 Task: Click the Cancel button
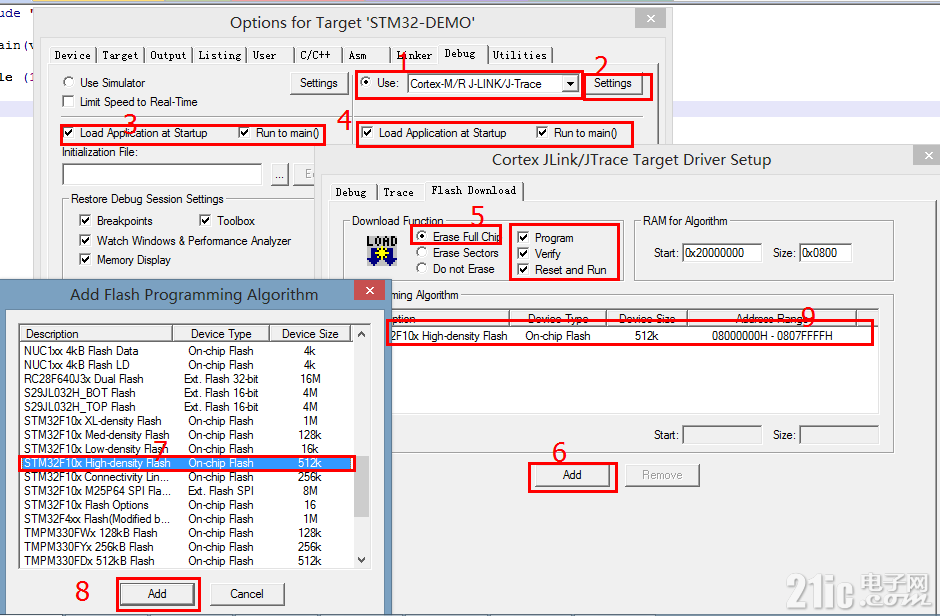click(x=247, y=594)
